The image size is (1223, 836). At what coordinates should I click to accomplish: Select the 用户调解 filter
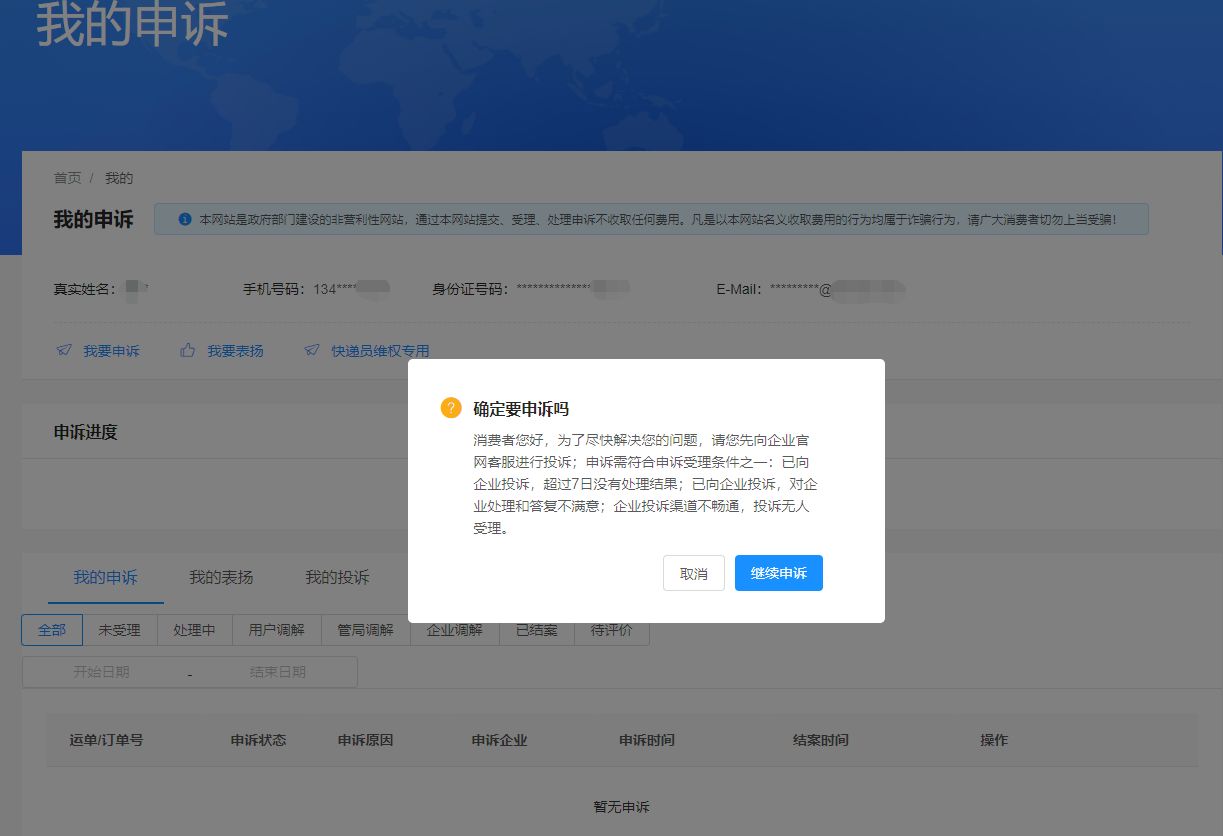coord(276,630)
